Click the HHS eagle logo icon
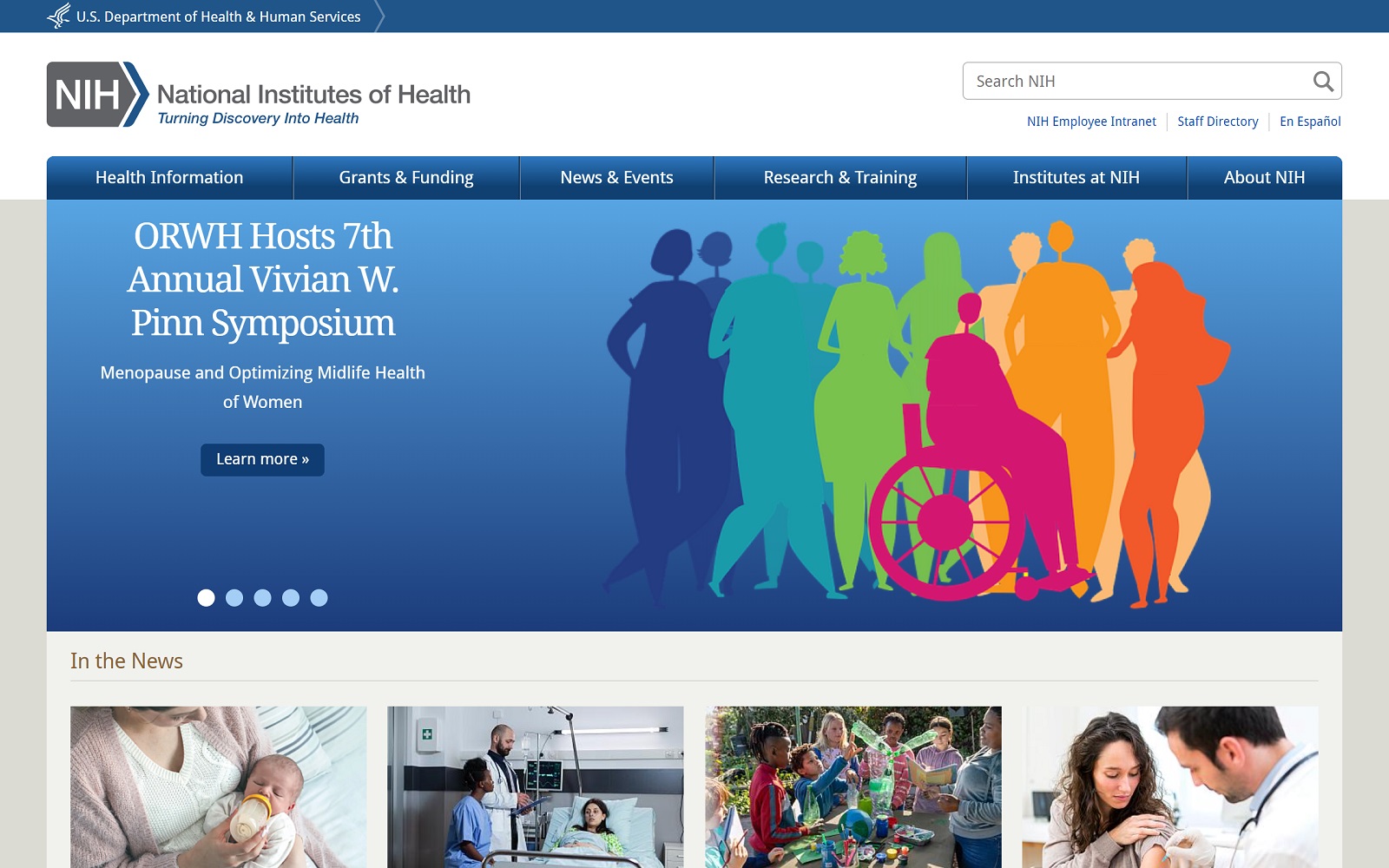Screen dimensions: 1389x868 (58, 16)
